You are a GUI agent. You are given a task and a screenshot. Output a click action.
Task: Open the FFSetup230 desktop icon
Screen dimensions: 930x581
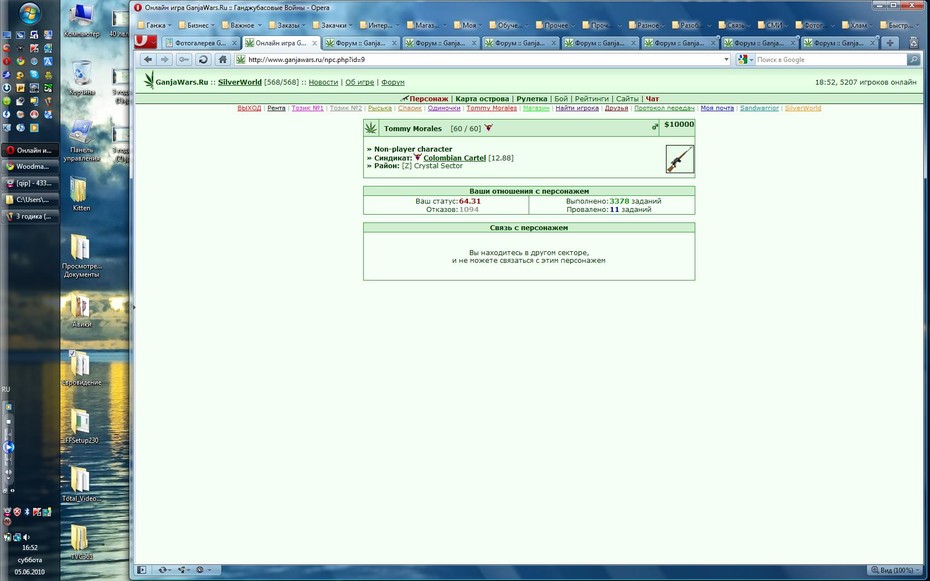(81, 426)
